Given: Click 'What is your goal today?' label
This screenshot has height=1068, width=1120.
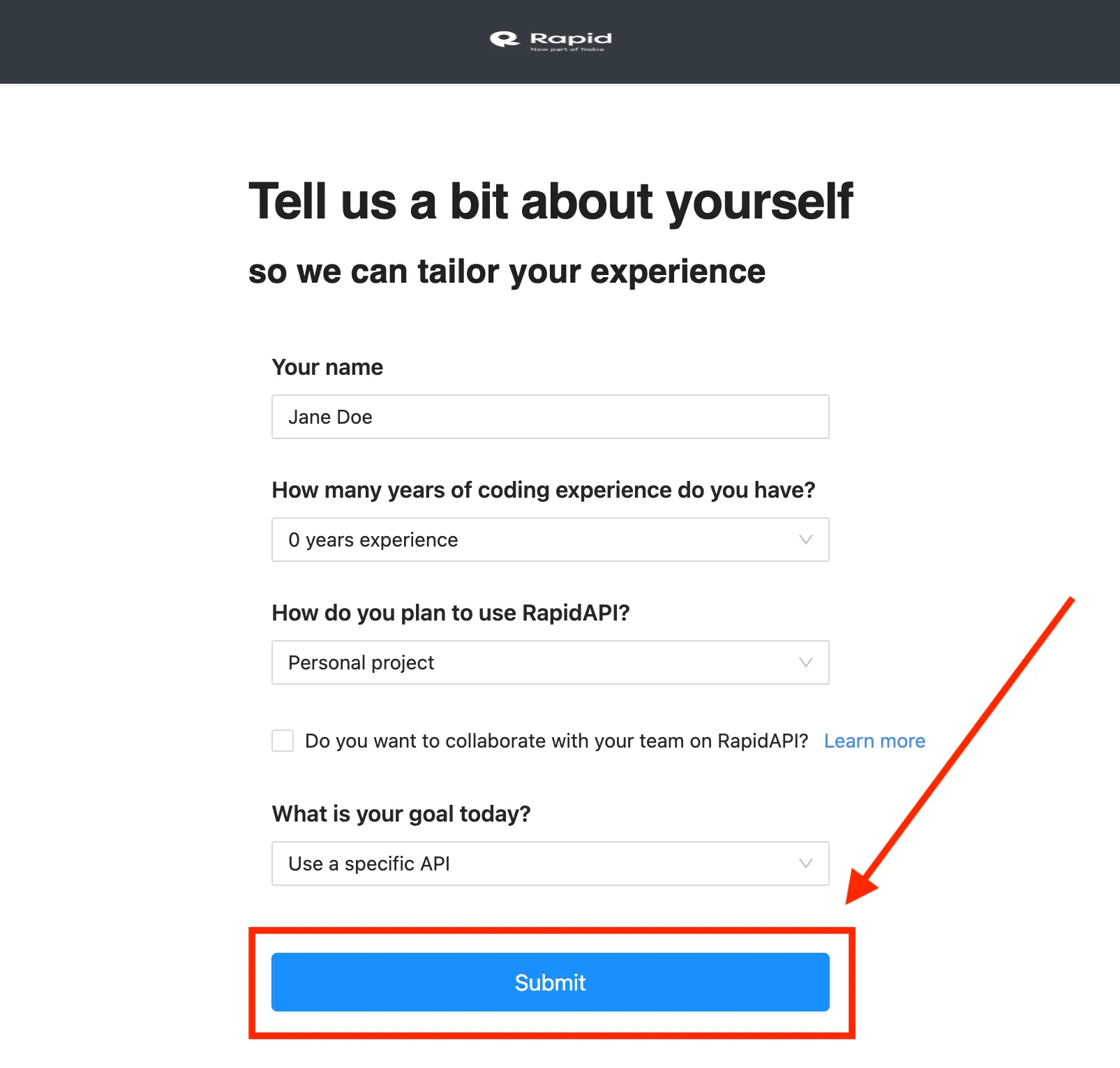Looking at the screenshot, I should point(401,814).
